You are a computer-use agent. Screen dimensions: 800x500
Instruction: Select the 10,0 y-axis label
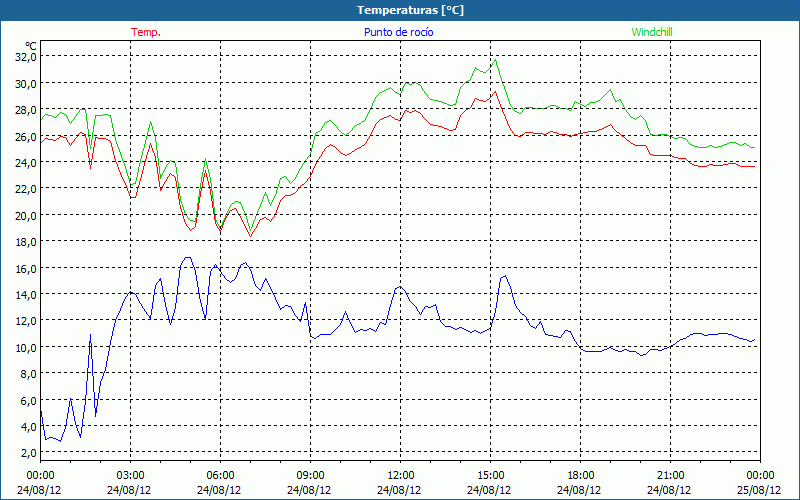[26, 347]
